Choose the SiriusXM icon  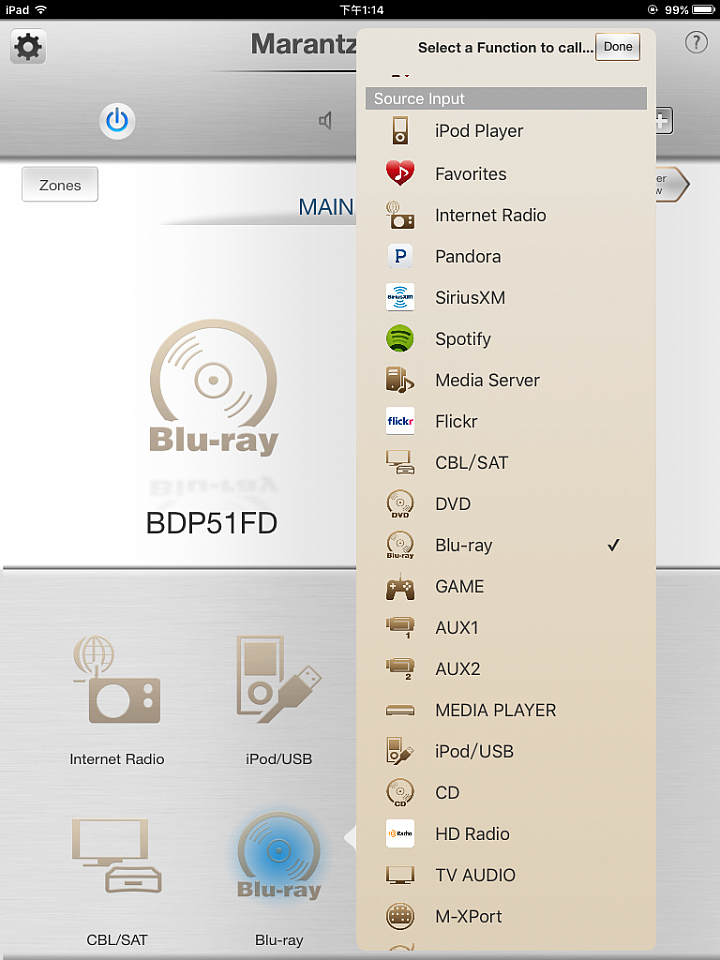[400, 298]
